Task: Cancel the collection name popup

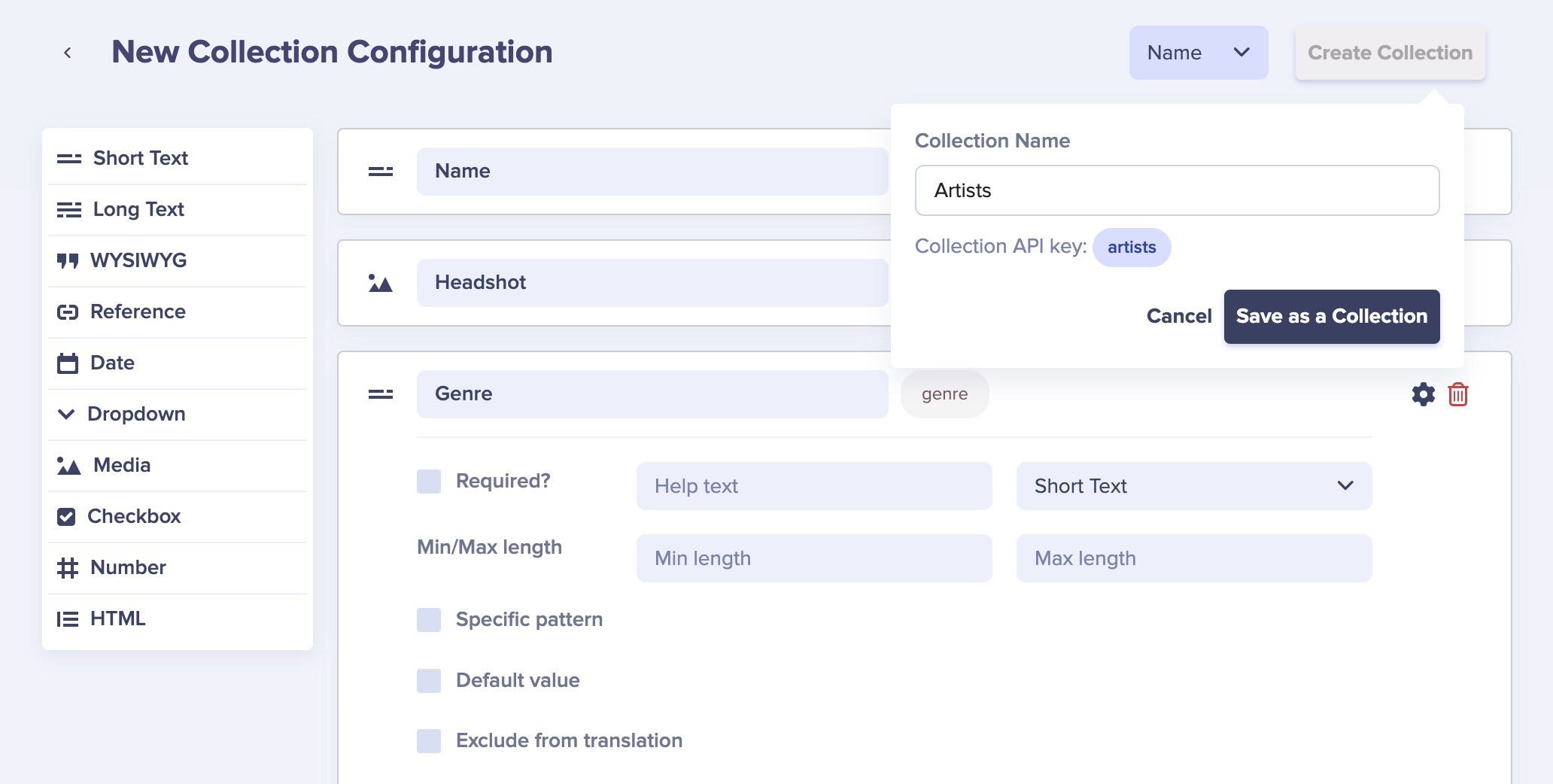Action: coord(1179,317)
